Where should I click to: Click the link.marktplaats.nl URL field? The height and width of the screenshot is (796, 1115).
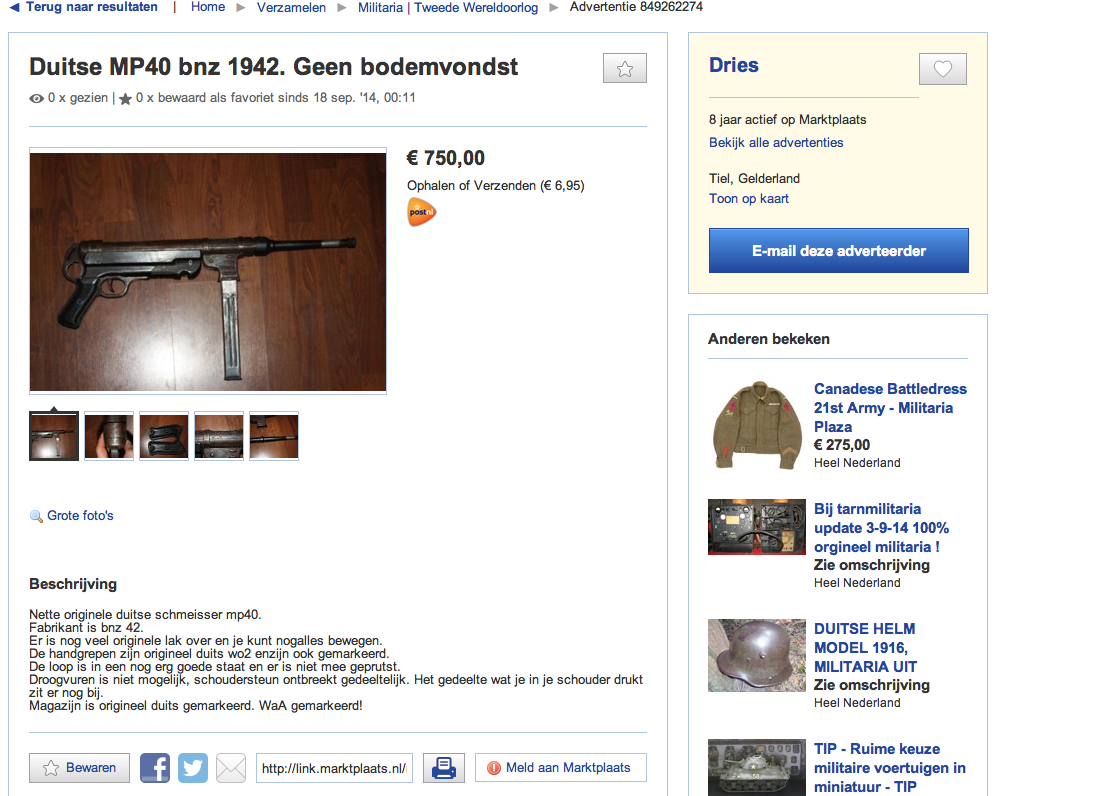[334, 768]
